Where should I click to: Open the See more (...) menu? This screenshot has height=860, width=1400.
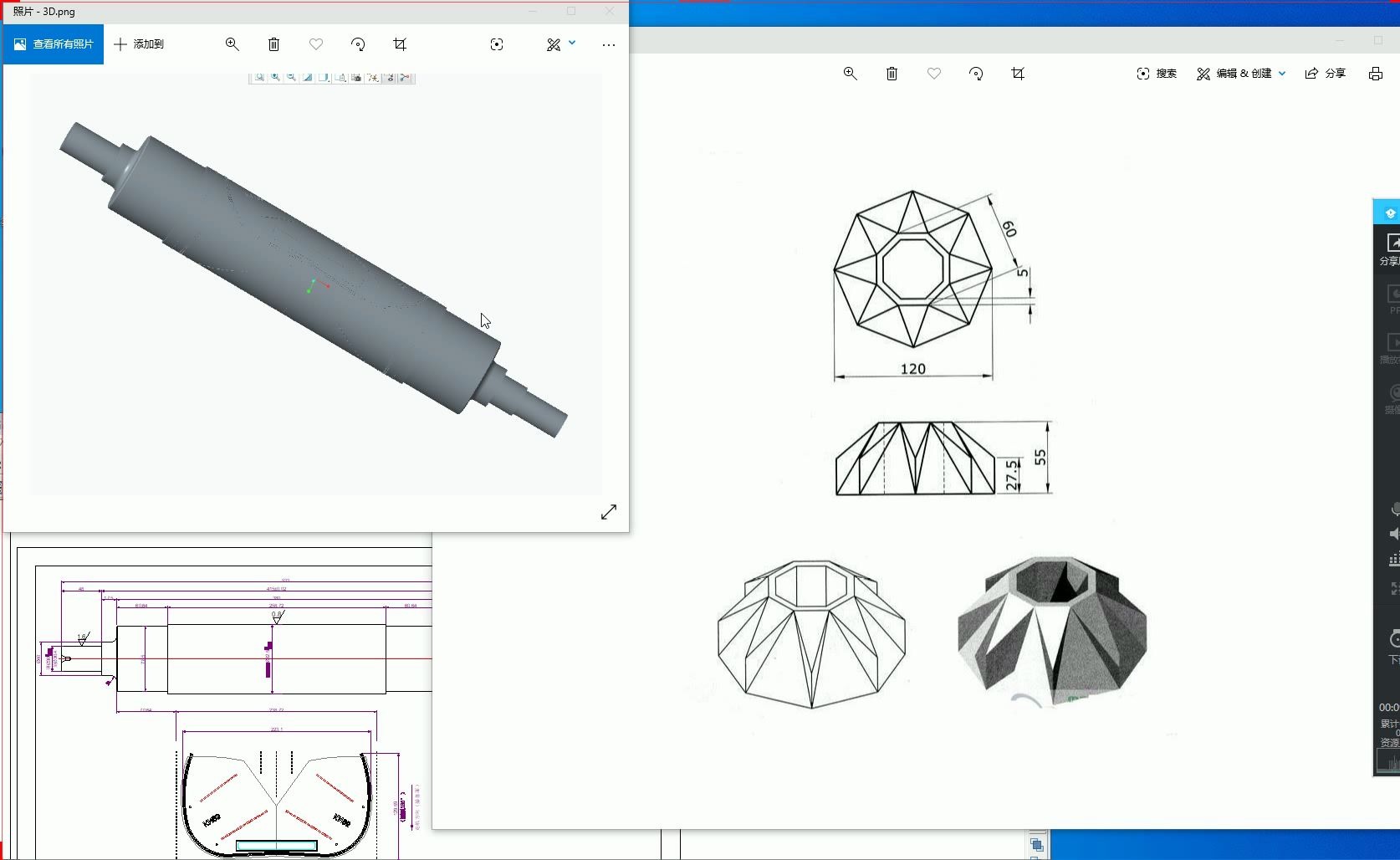coord(609,44)
